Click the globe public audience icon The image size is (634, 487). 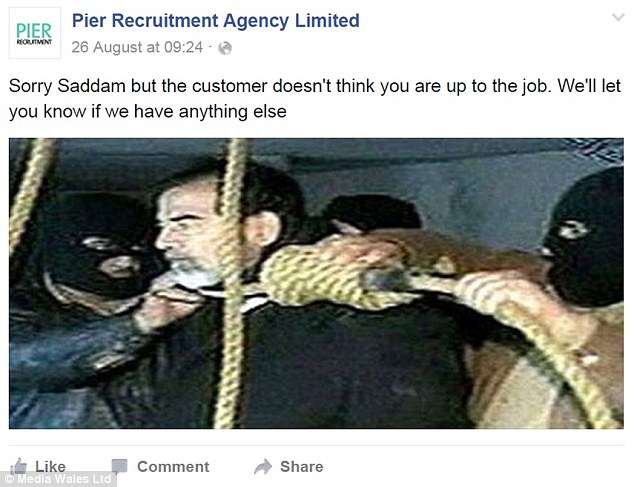click(x=225, y=48)
